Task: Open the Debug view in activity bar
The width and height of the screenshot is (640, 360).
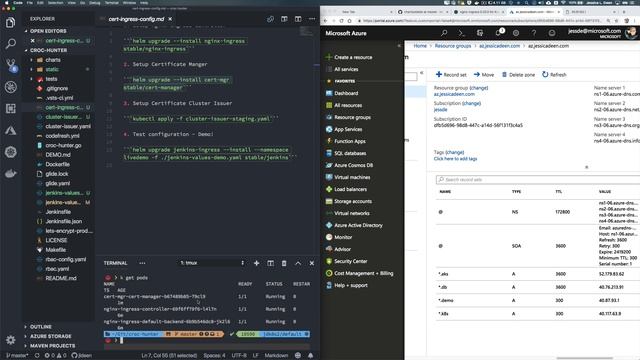Action: coord(11,87)
